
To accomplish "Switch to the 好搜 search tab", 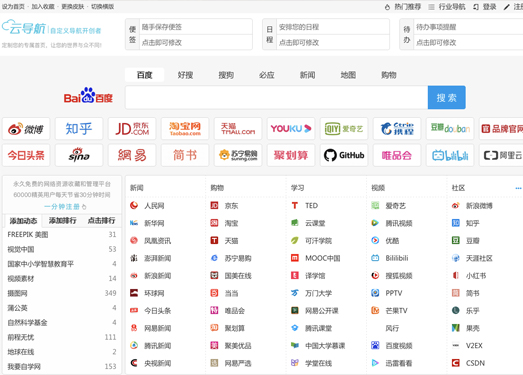I will [185, 75].
